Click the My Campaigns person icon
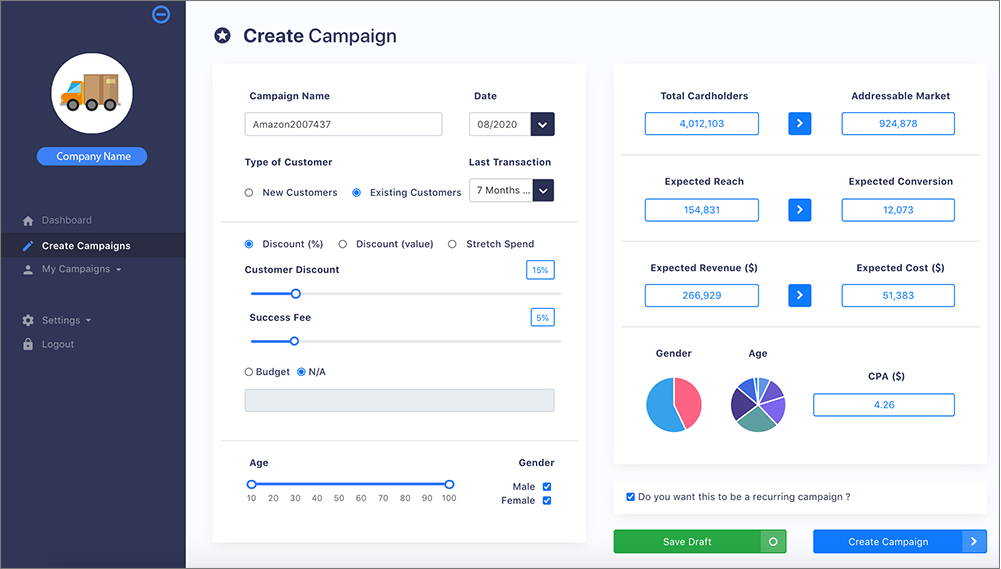The width and height of the screenshot is (1001, 569). point(27,269)
